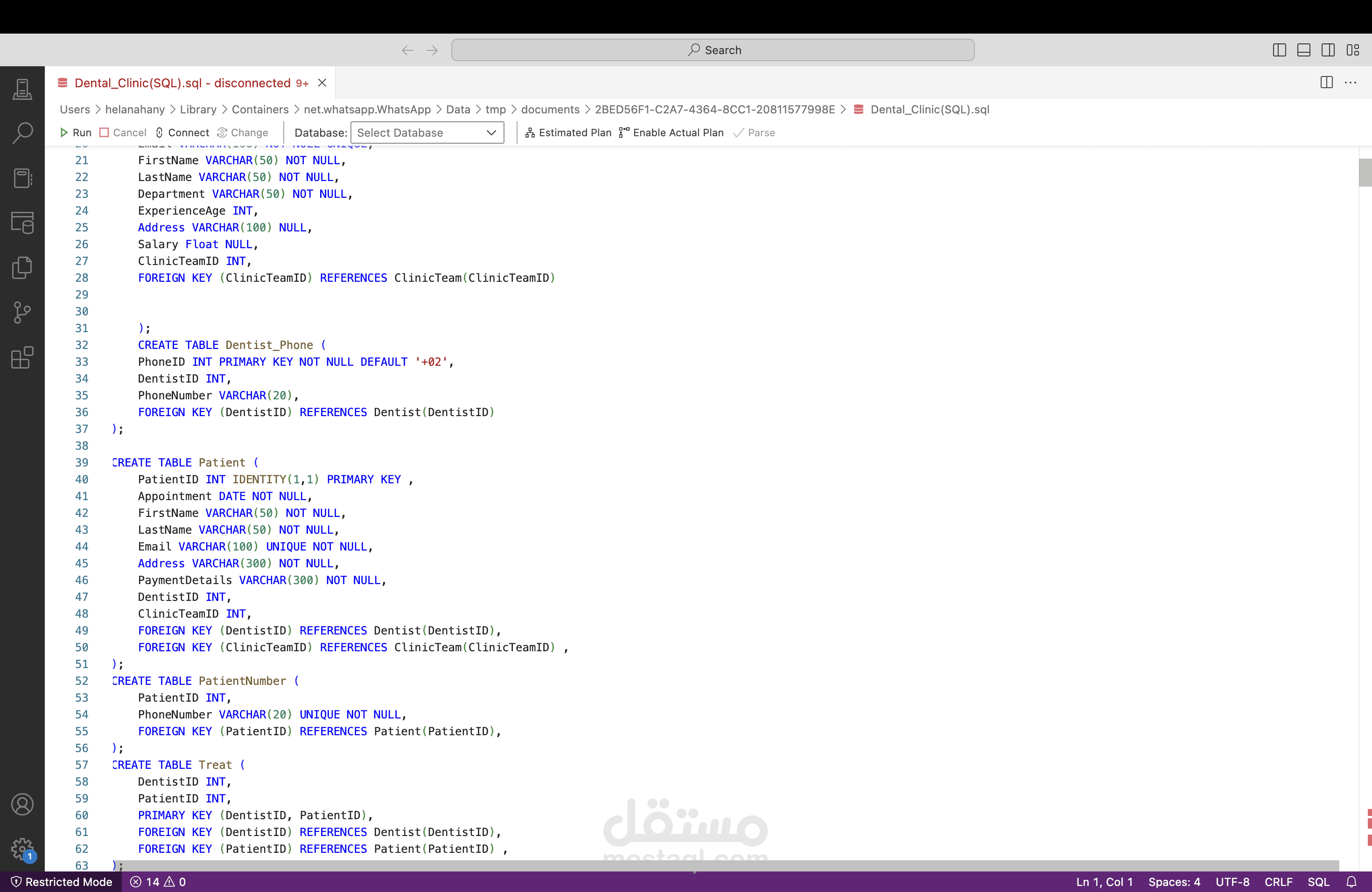The image size is (1372, 892).
Task: Click the Parse button
Action: tap(754, 132)
